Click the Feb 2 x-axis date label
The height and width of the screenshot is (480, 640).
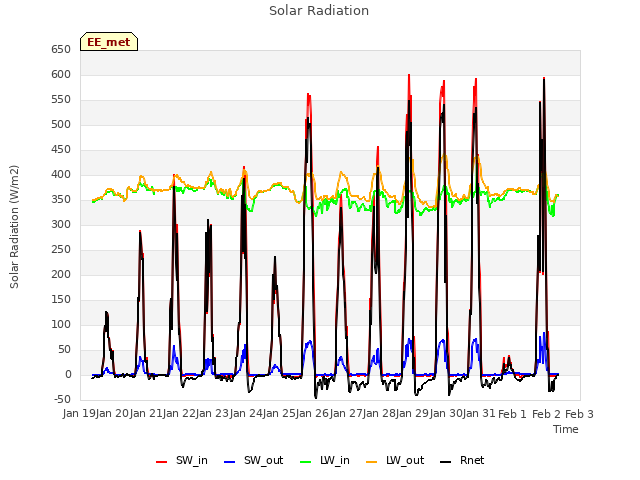point(546,414)
